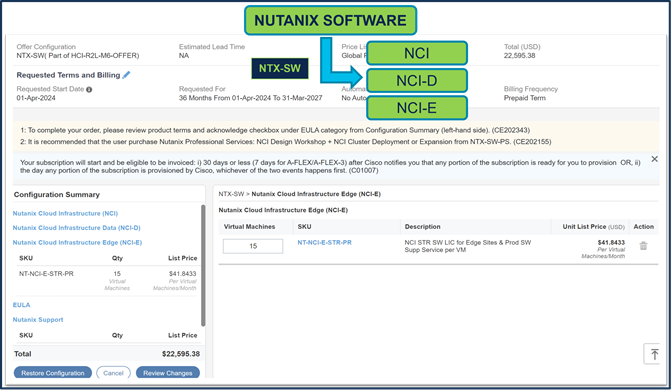Click the 01-Apr-2024 start date value
The image size is (672, 392).
pos(36,98)
